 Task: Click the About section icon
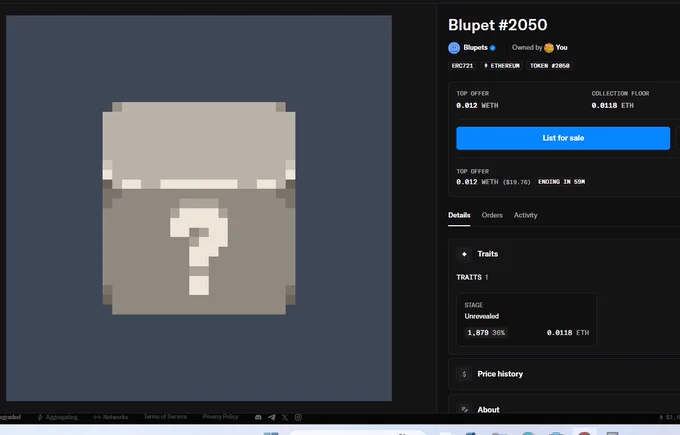[x=464, y=409]
